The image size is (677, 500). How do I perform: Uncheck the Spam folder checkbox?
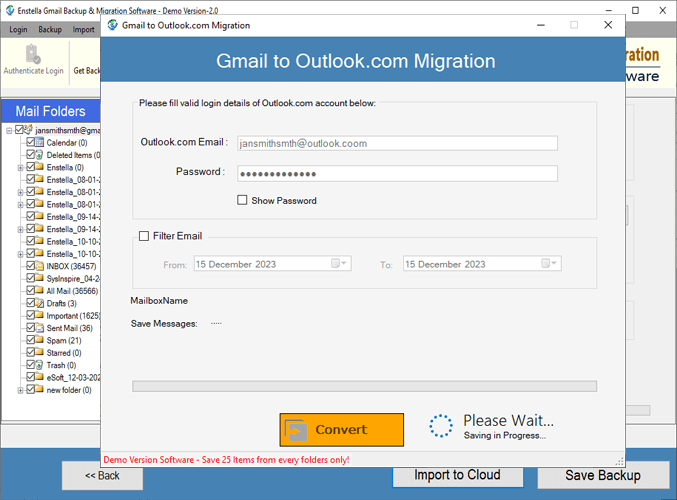30,341
